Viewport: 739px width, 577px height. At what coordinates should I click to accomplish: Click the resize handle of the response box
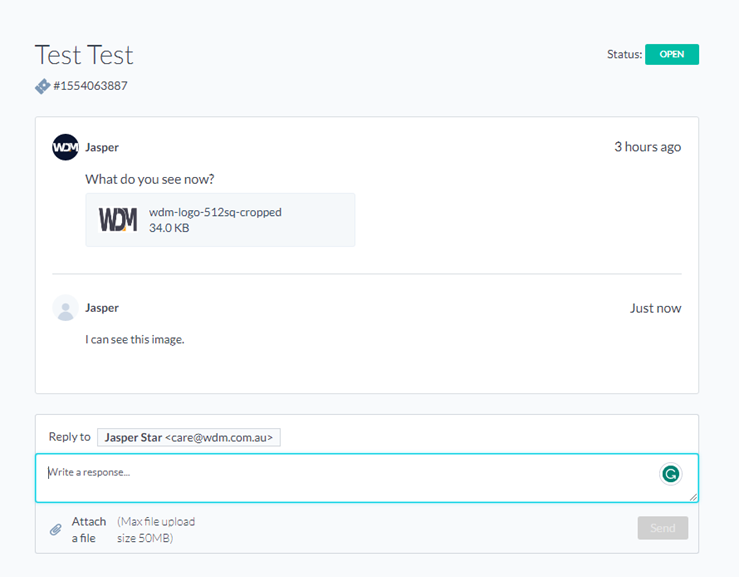pyautogui.click(x=693, y=497)
